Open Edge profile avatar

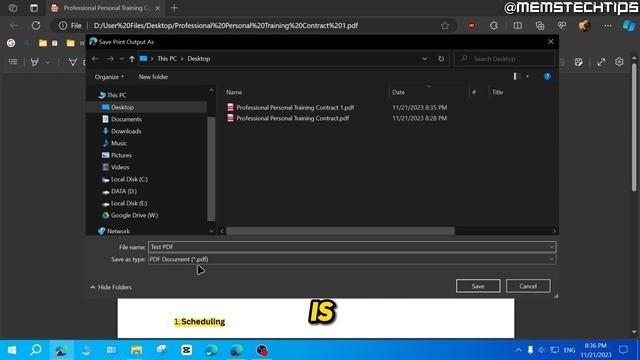click(x=584, y=25)
